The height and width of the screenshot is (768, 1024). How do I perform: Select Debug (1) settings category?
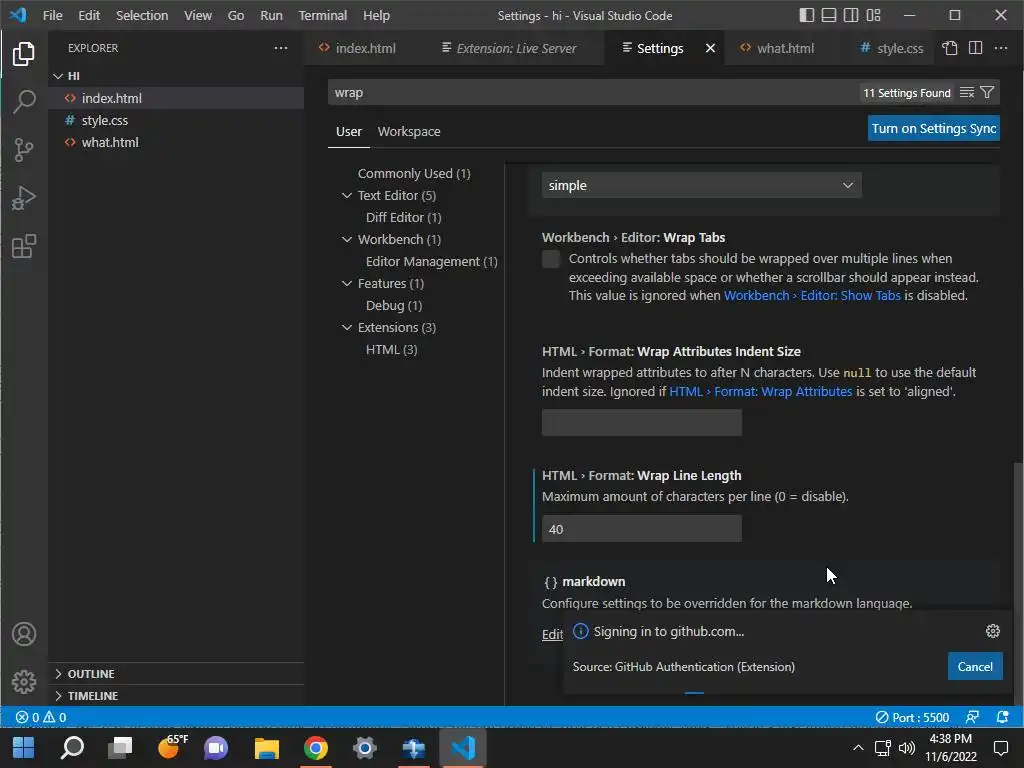394,305
